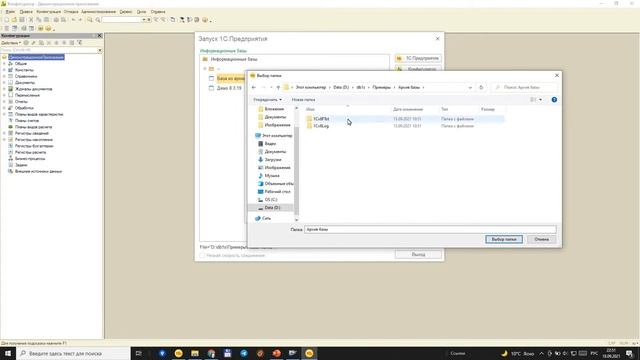Click the Папка name input field

coord(430,229)
